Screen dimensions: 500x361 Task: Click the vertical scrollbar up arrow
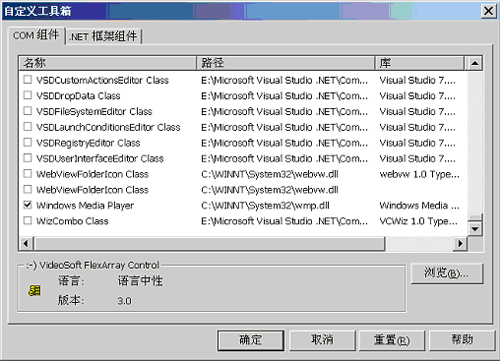[x=475, y=63]
